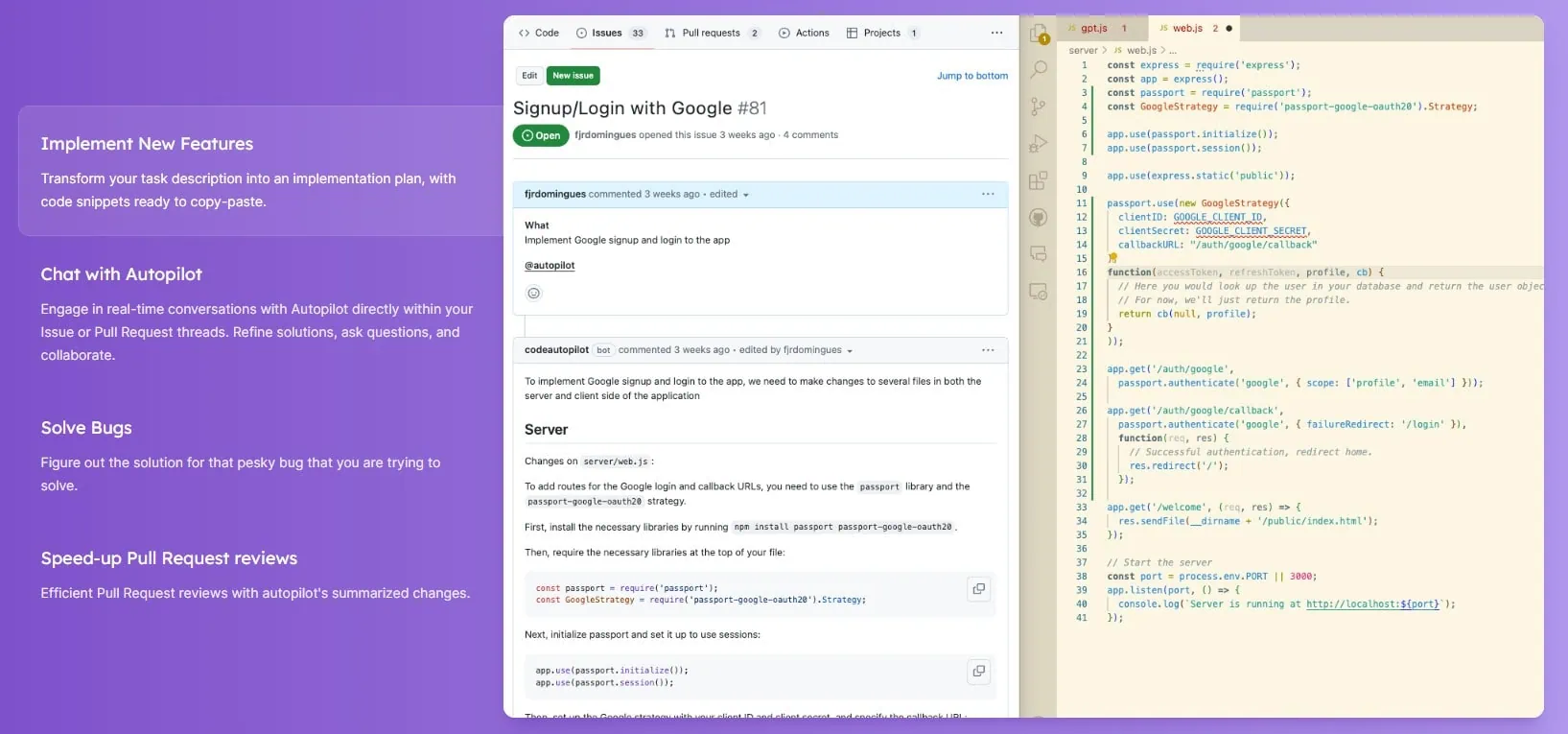Open the repository navigation overflow menu
The image size is (1568, 734).
[996, 33]
